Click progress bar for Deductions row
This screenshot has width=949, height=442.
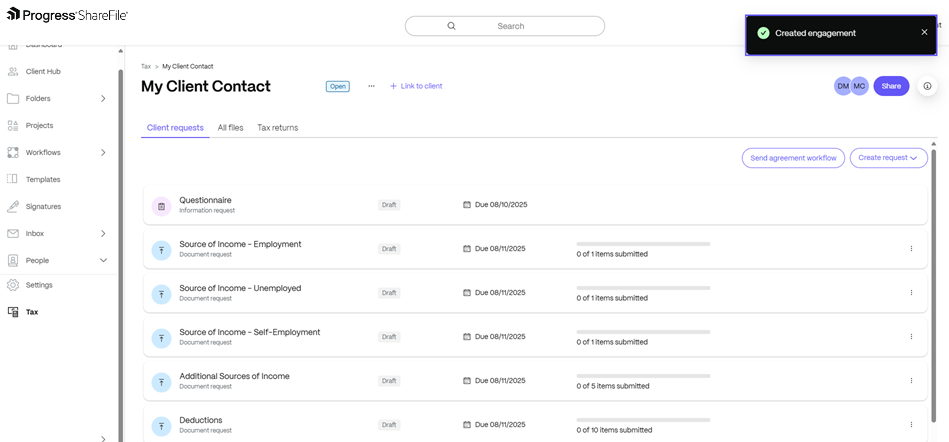click(x=643, y=420)
